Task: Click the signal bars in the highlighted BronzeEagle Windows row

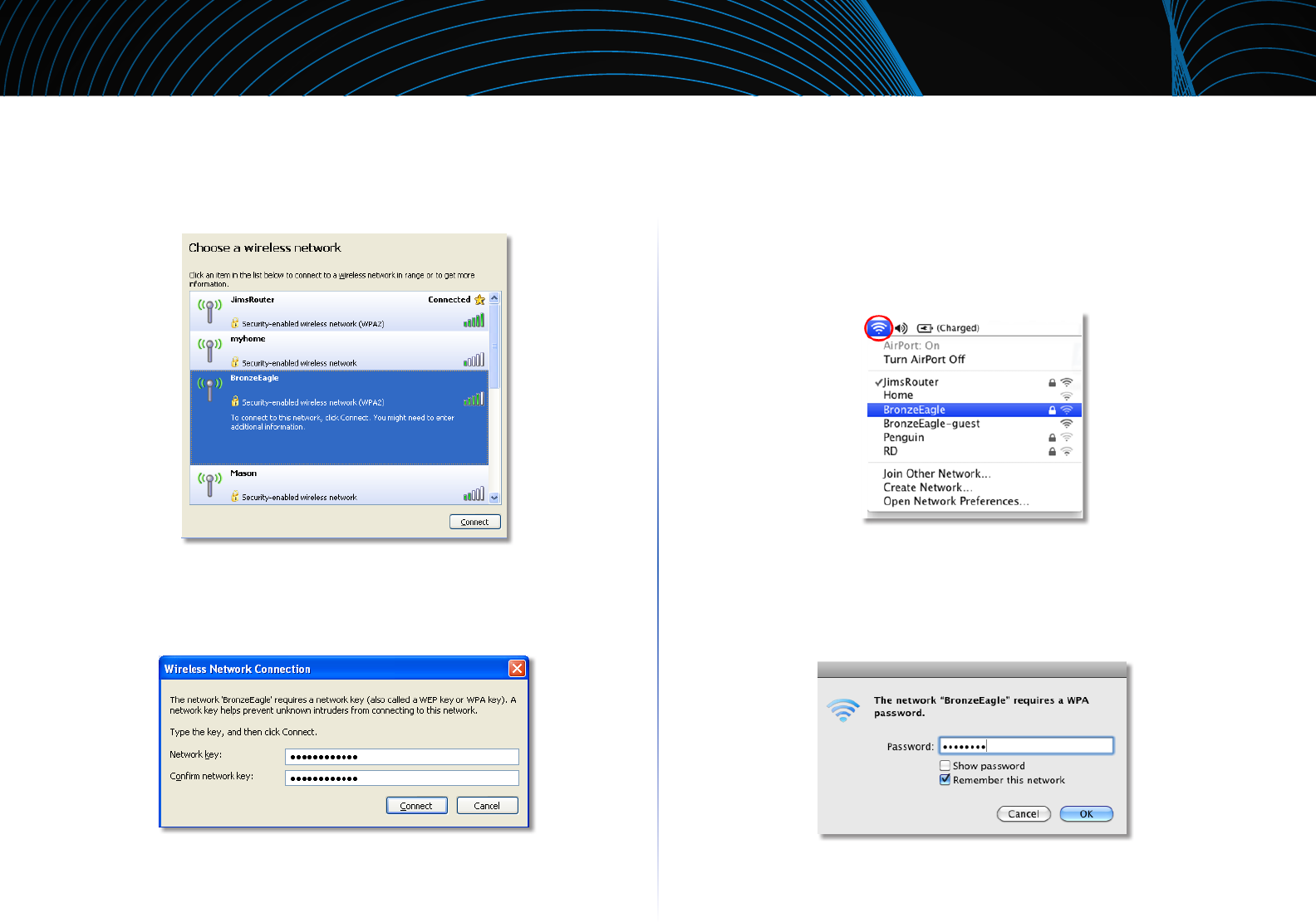Action: tap(474, 399)
